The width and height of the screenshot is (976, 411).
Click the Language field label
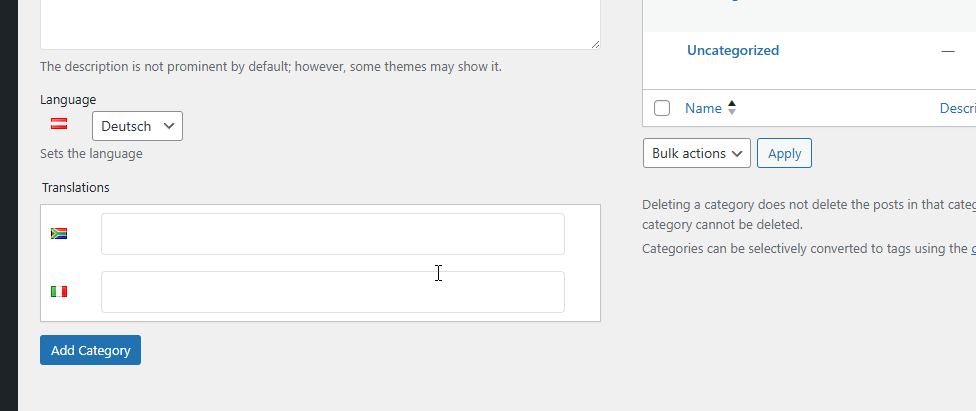[68, 99]
